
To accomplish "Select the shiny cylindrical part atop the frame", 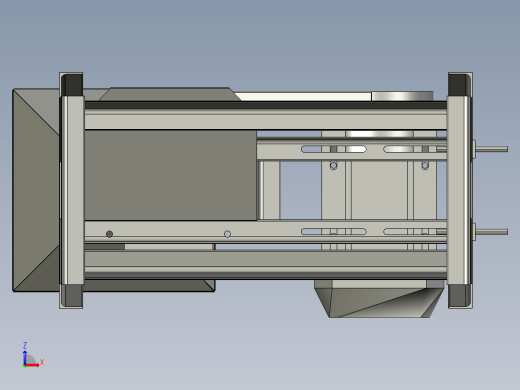I will coord(402,96).
